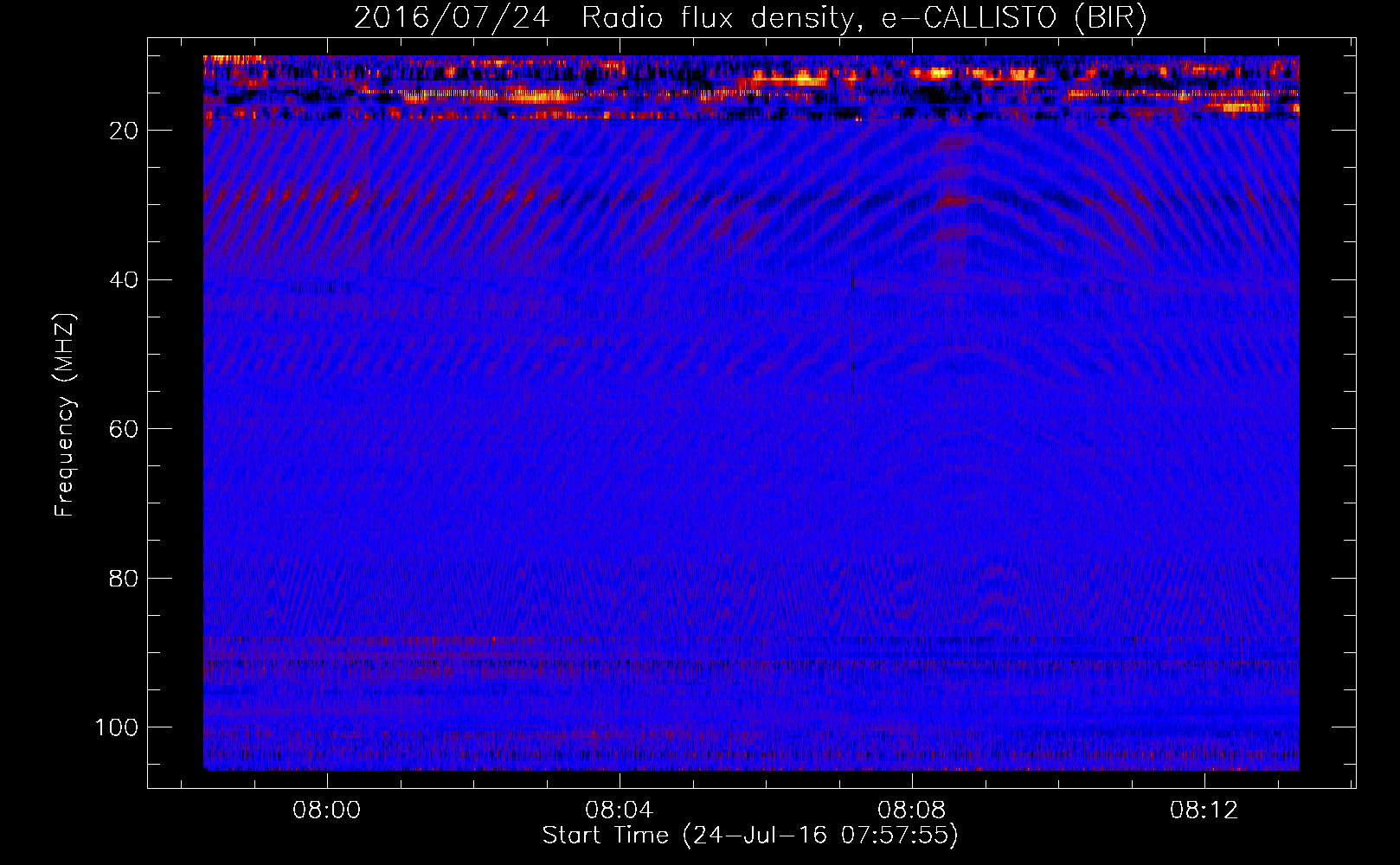Click the '08:12' time tick label
The width and height of the screenshot is (1400, 865).
point(1204,811)
